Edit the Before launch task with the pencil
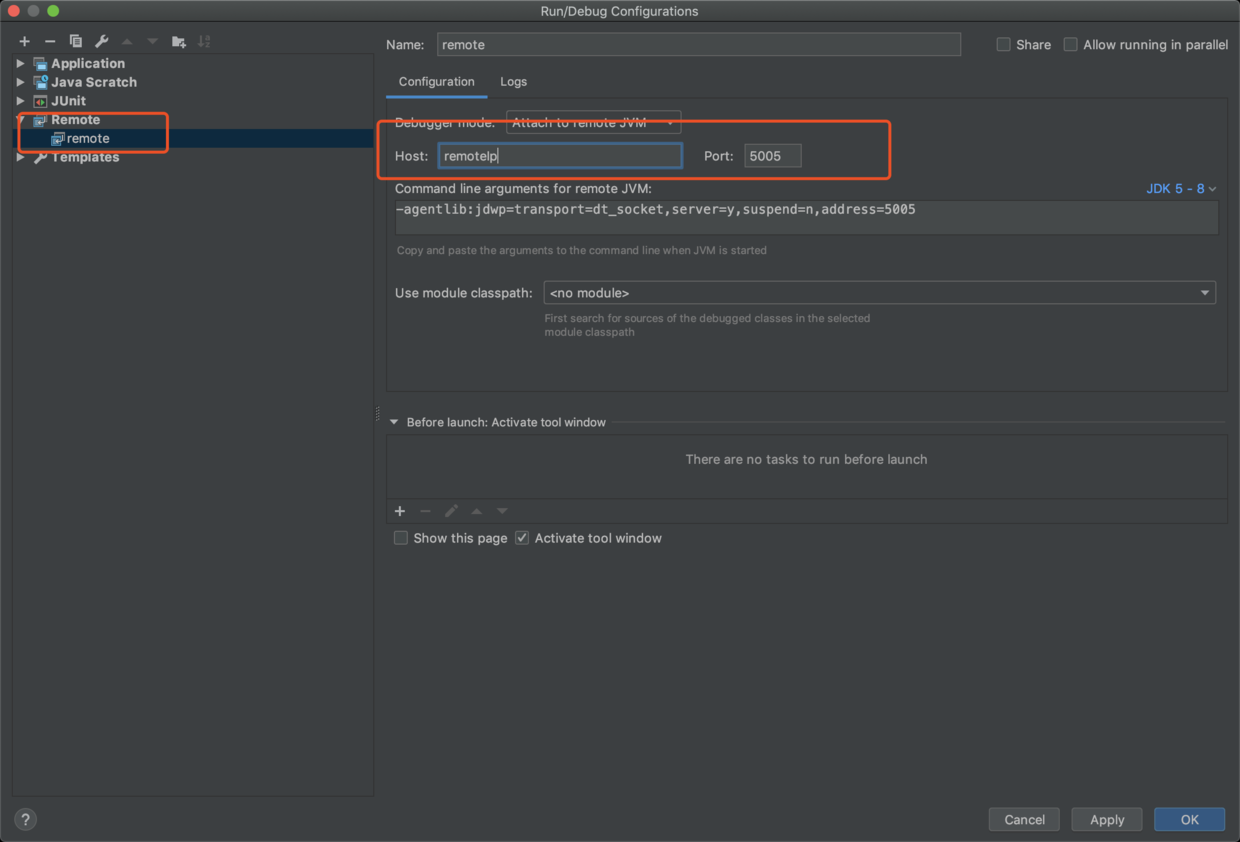 pos(451,511)
